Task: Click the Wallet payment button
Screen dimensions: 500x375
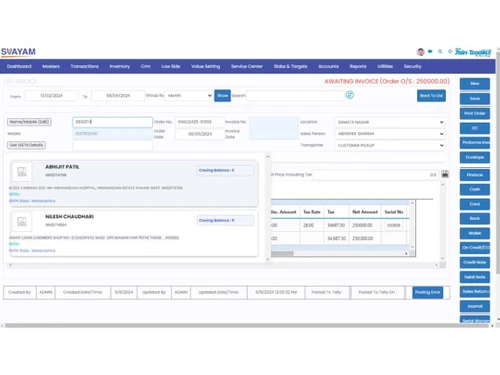Action: point(475,233)
